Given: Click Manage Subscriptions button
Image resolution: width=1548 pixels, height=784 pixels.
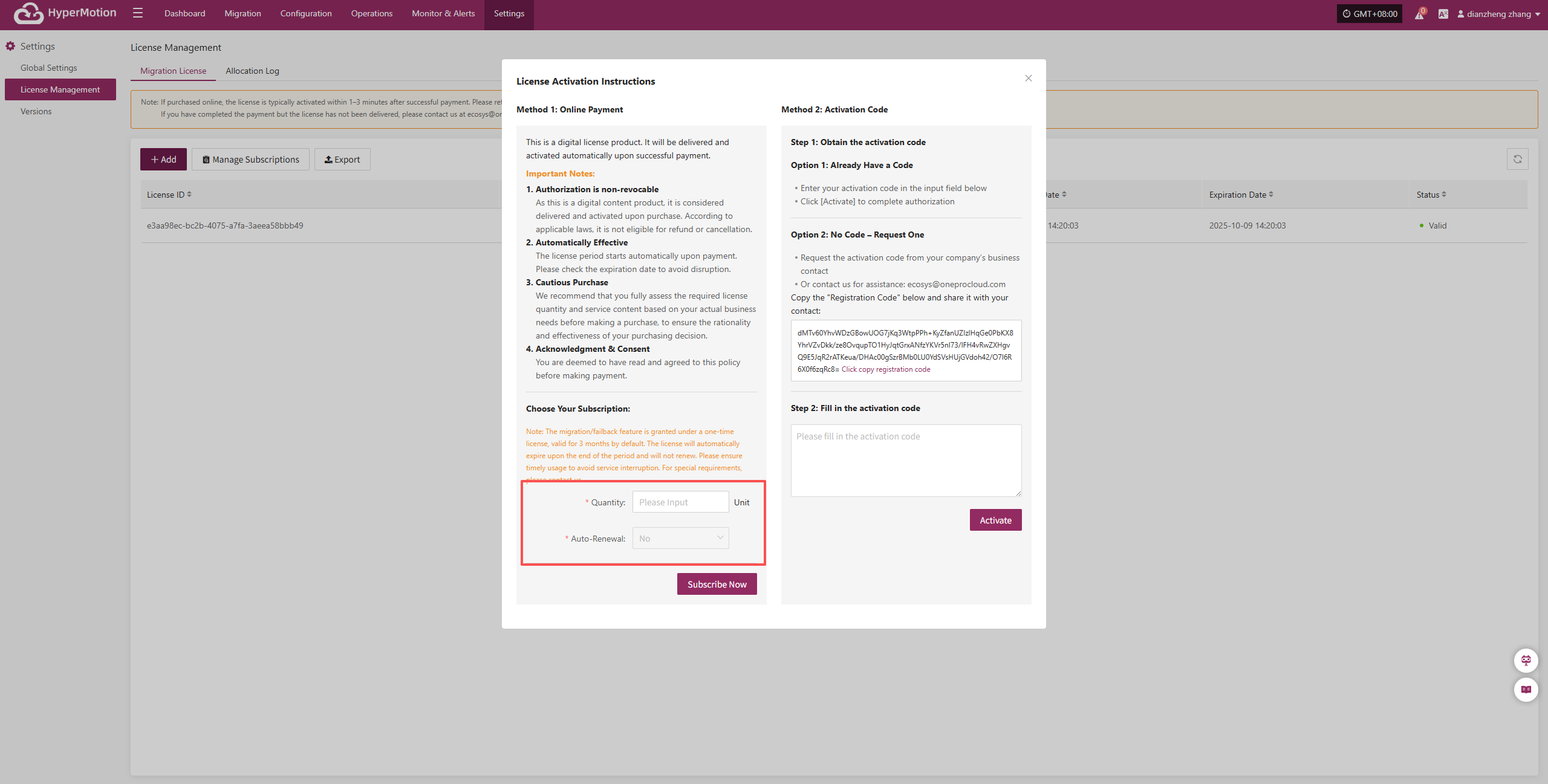Looking at the screenshot, I should tap(250, 159).
